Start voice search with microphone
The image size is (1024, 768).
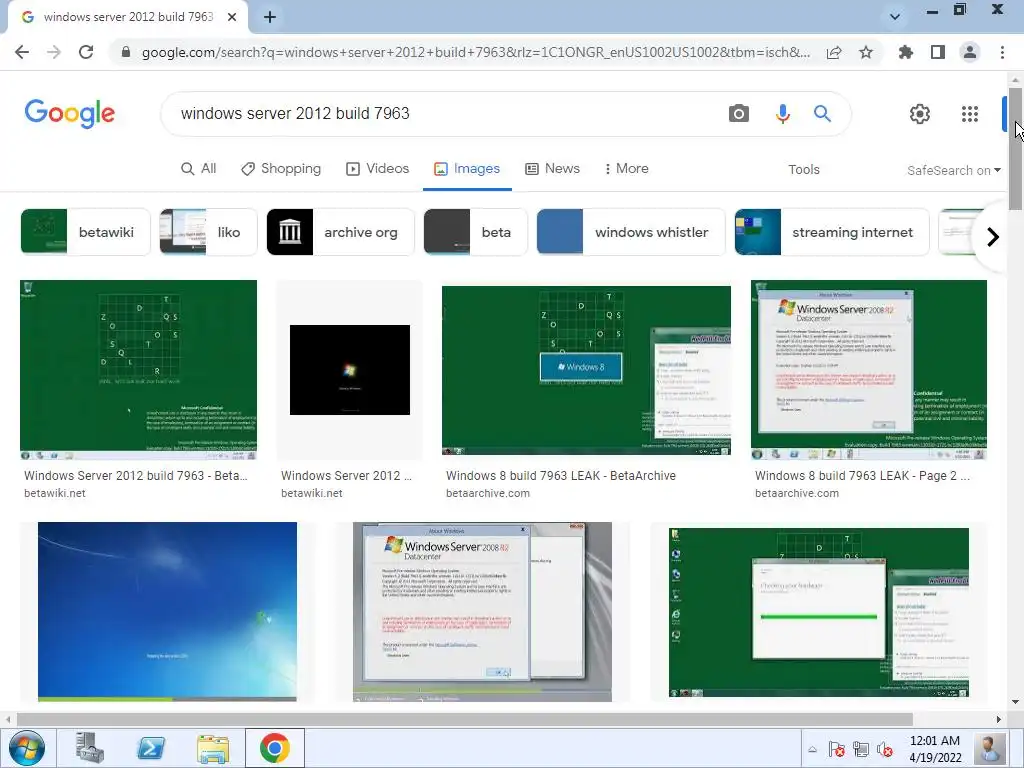point(782,114)
